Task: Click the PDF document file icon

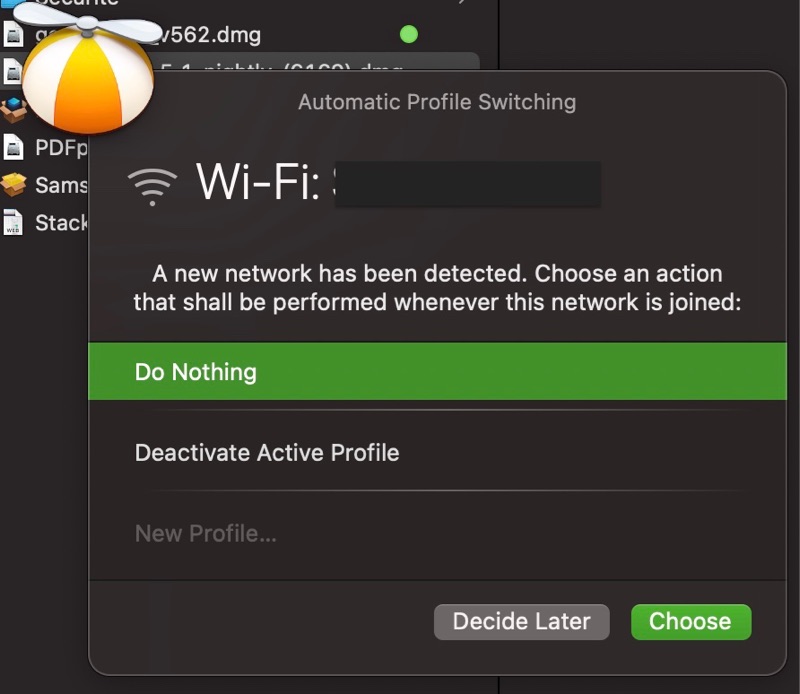Action: [x=13, y=148]
